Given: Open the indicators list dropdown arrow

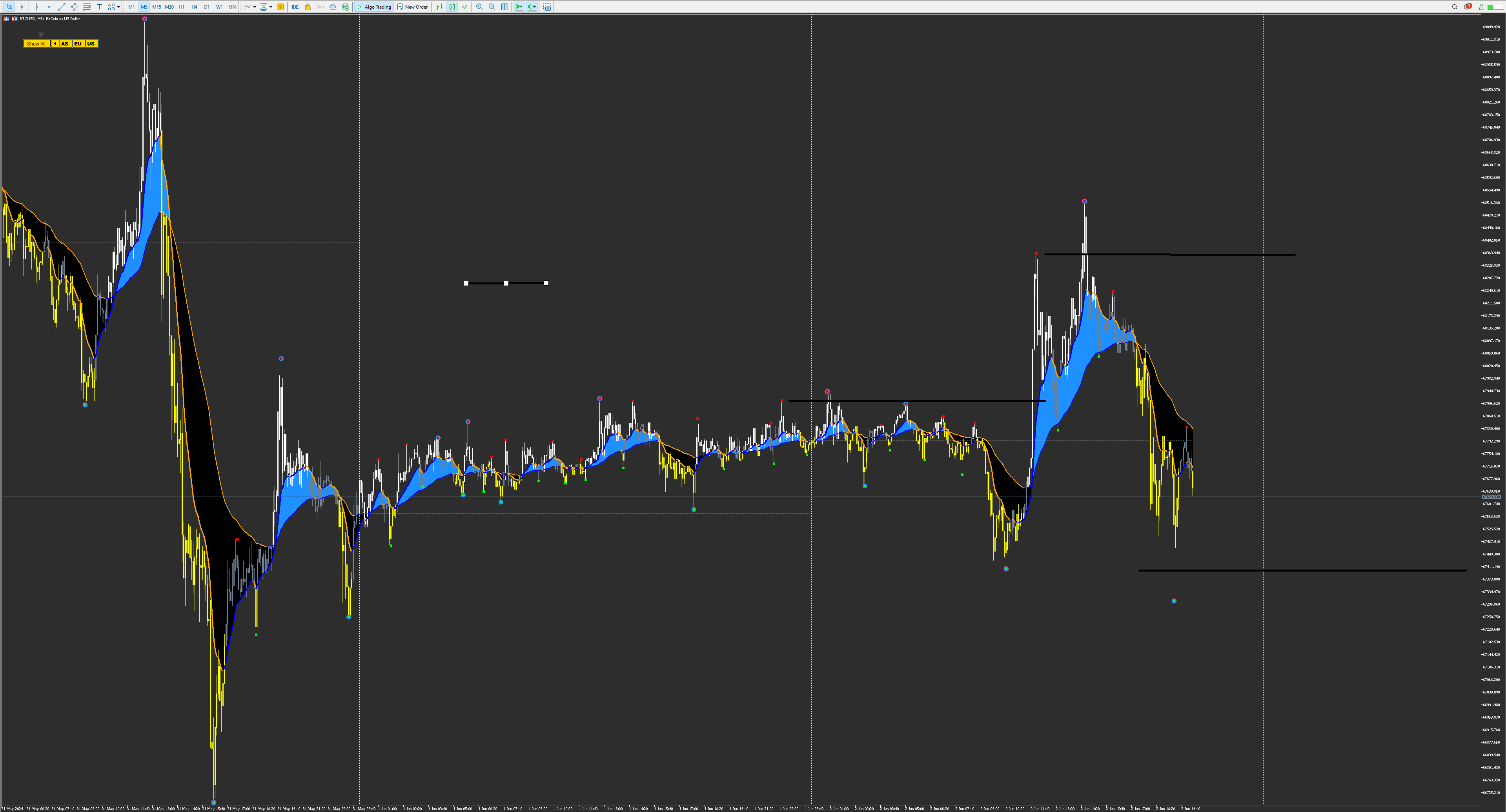Looking at the screenshot, I should (254, 7).
